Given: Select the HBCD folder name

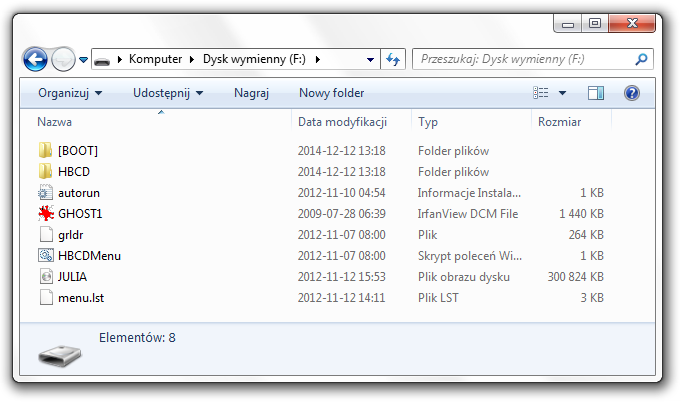Looking at the screenshot, I should coord(74,171).
